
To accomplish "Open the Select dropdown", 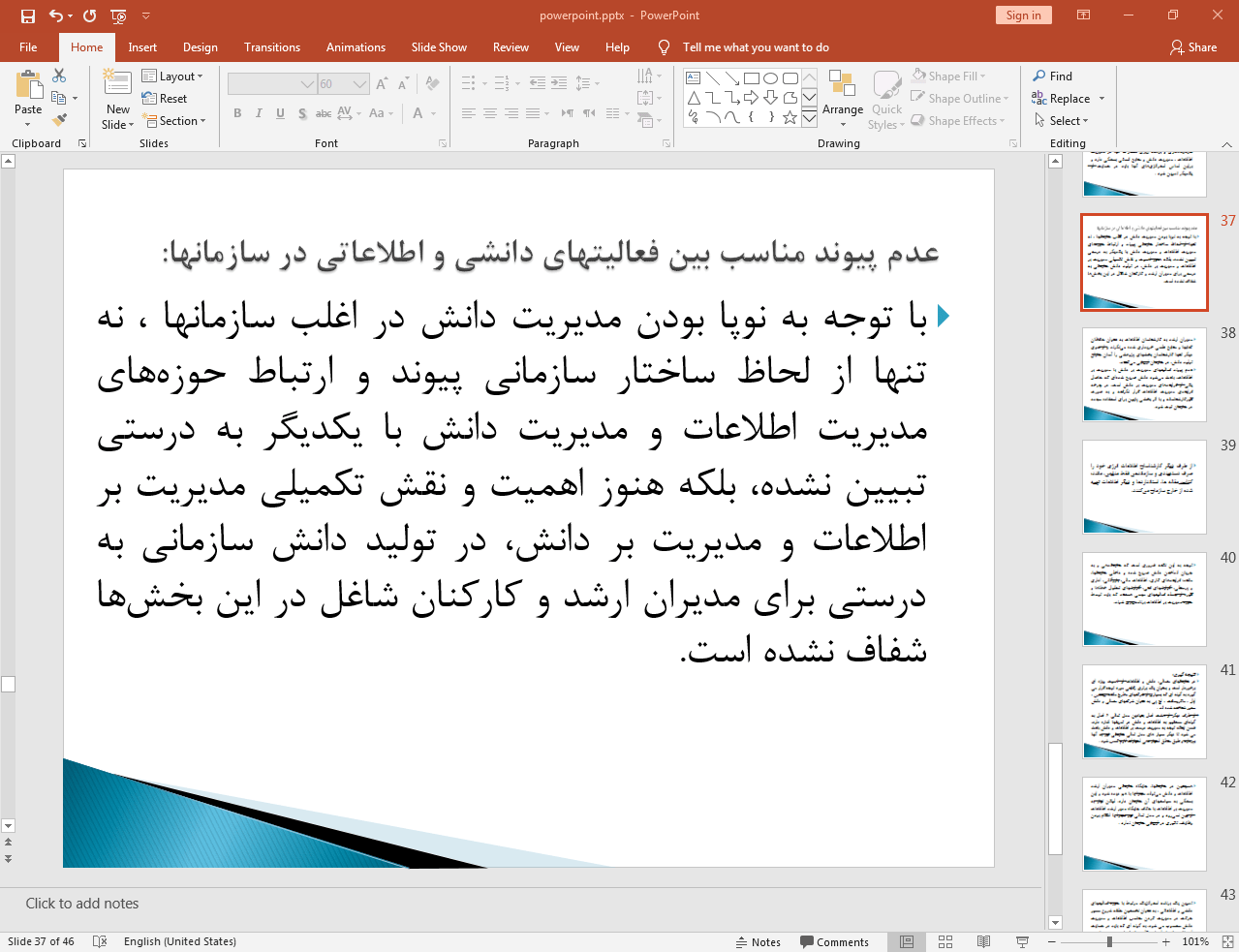I will tap(1061, 120).
